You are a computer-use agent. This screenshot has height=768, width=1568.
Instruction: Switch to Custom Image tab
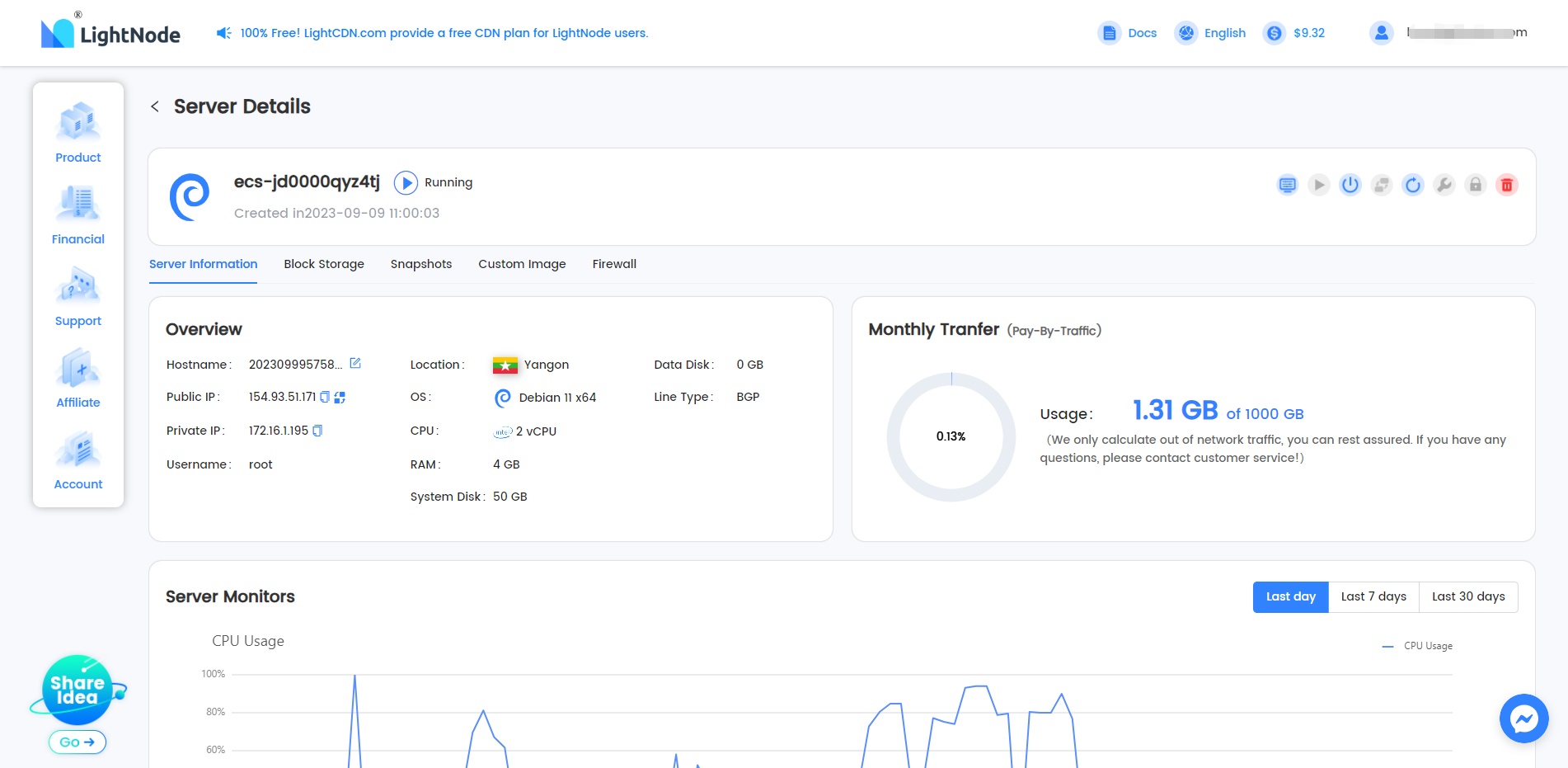tap(522, 264)
